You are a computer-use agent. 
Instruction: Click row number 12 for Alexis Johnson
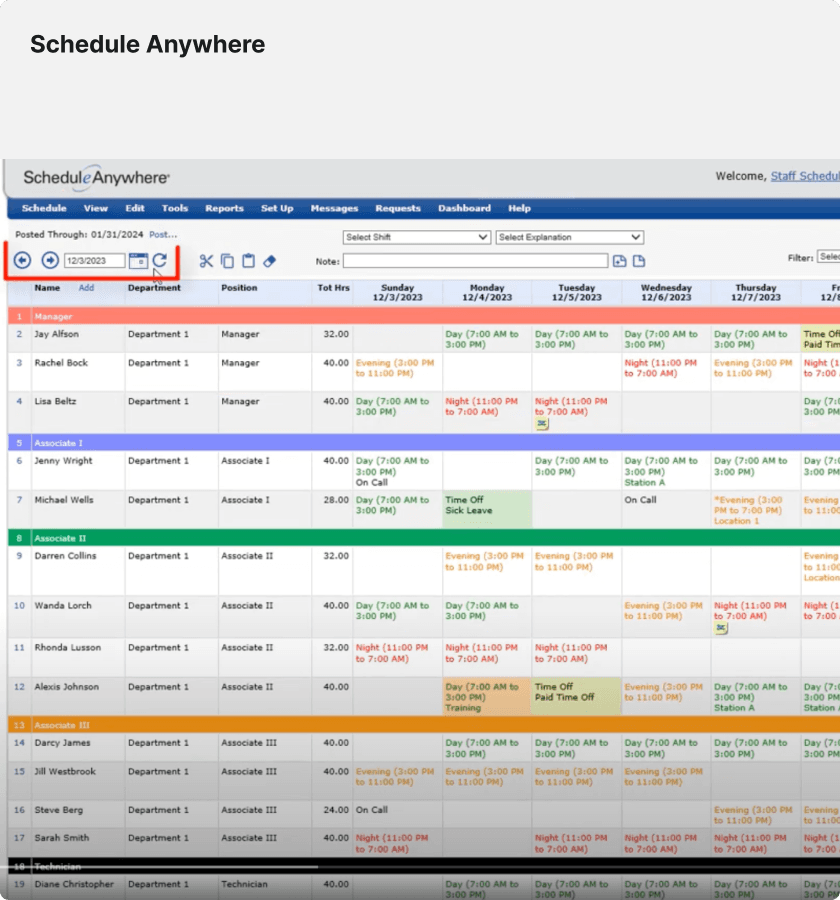click(x=19, y=686)
